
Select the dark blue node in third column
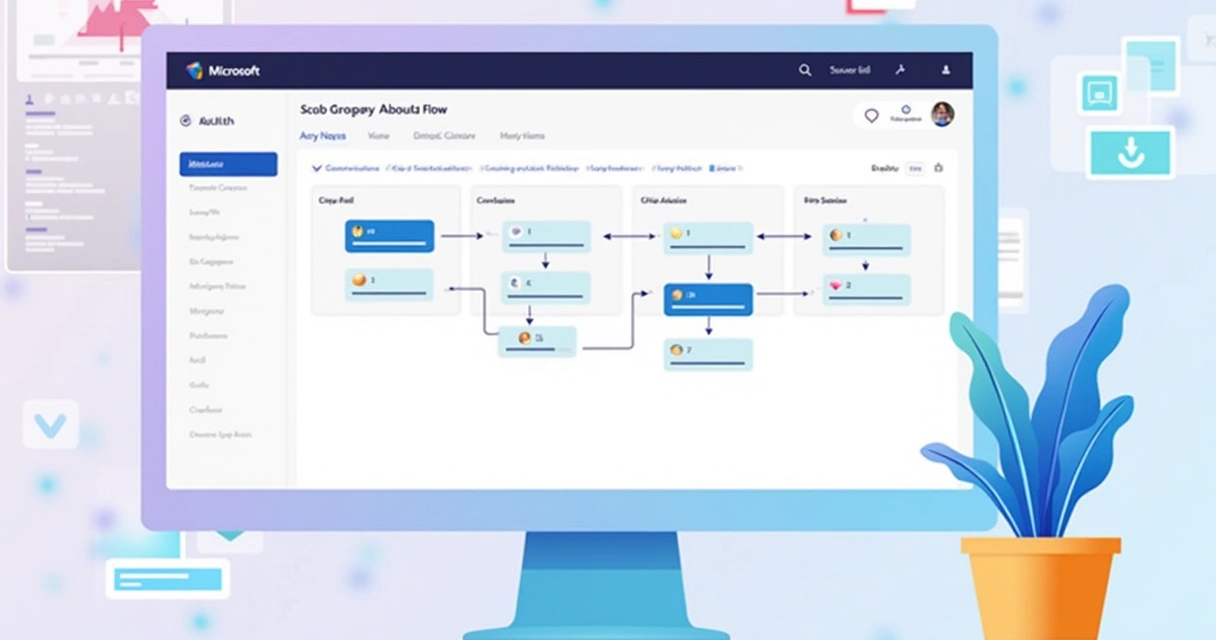pos(708,298)
